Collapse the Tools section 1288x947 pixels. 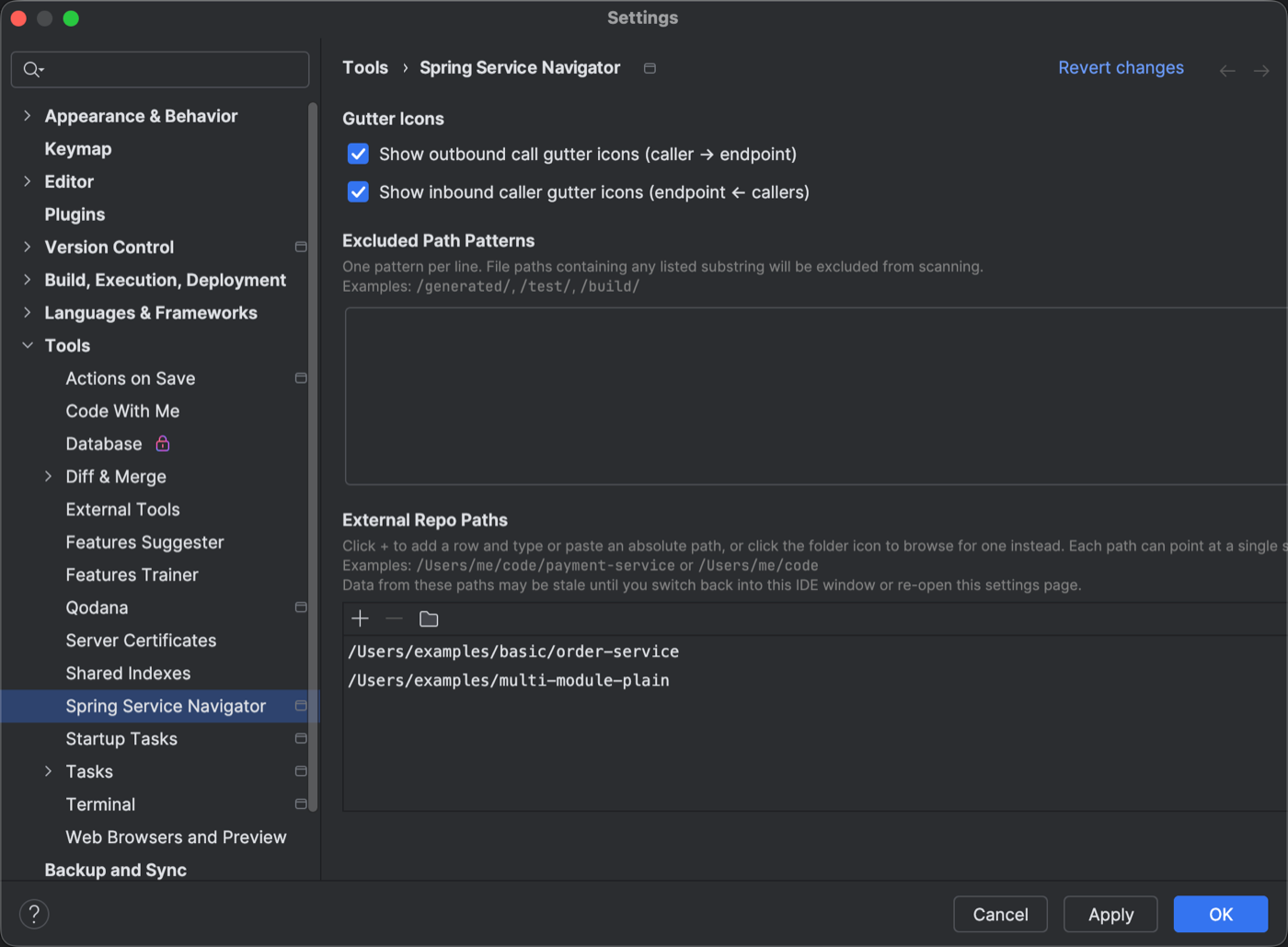[x=27, y=345]
